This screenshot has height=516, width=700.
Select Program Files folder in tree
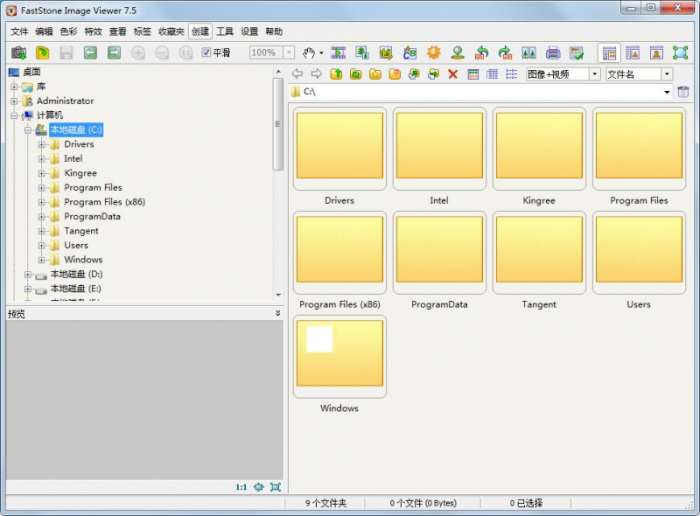(93, 187)
